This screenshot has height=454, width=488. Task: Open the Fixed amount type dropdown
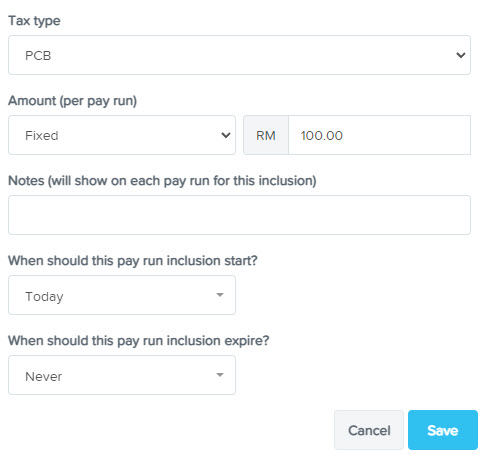click(122, 135)
